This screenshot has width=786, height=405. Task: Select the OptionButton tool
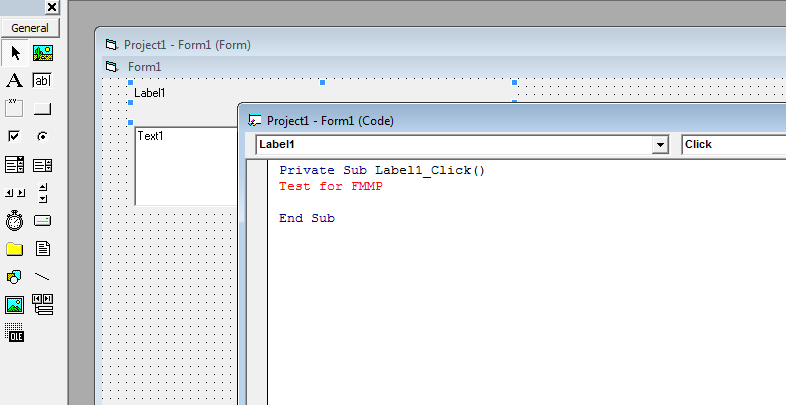tap(43, 136)
